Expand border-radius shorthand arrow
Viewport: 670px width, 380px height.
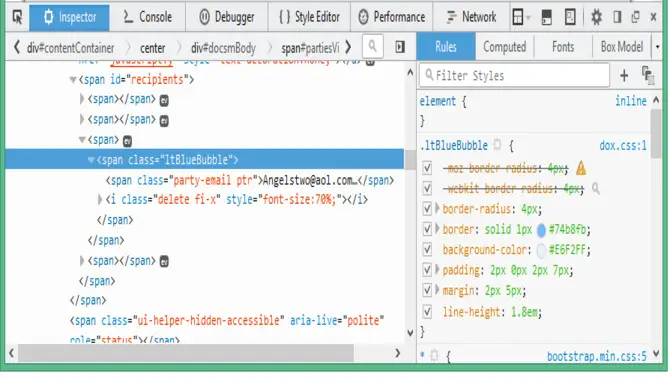point(437,209)
